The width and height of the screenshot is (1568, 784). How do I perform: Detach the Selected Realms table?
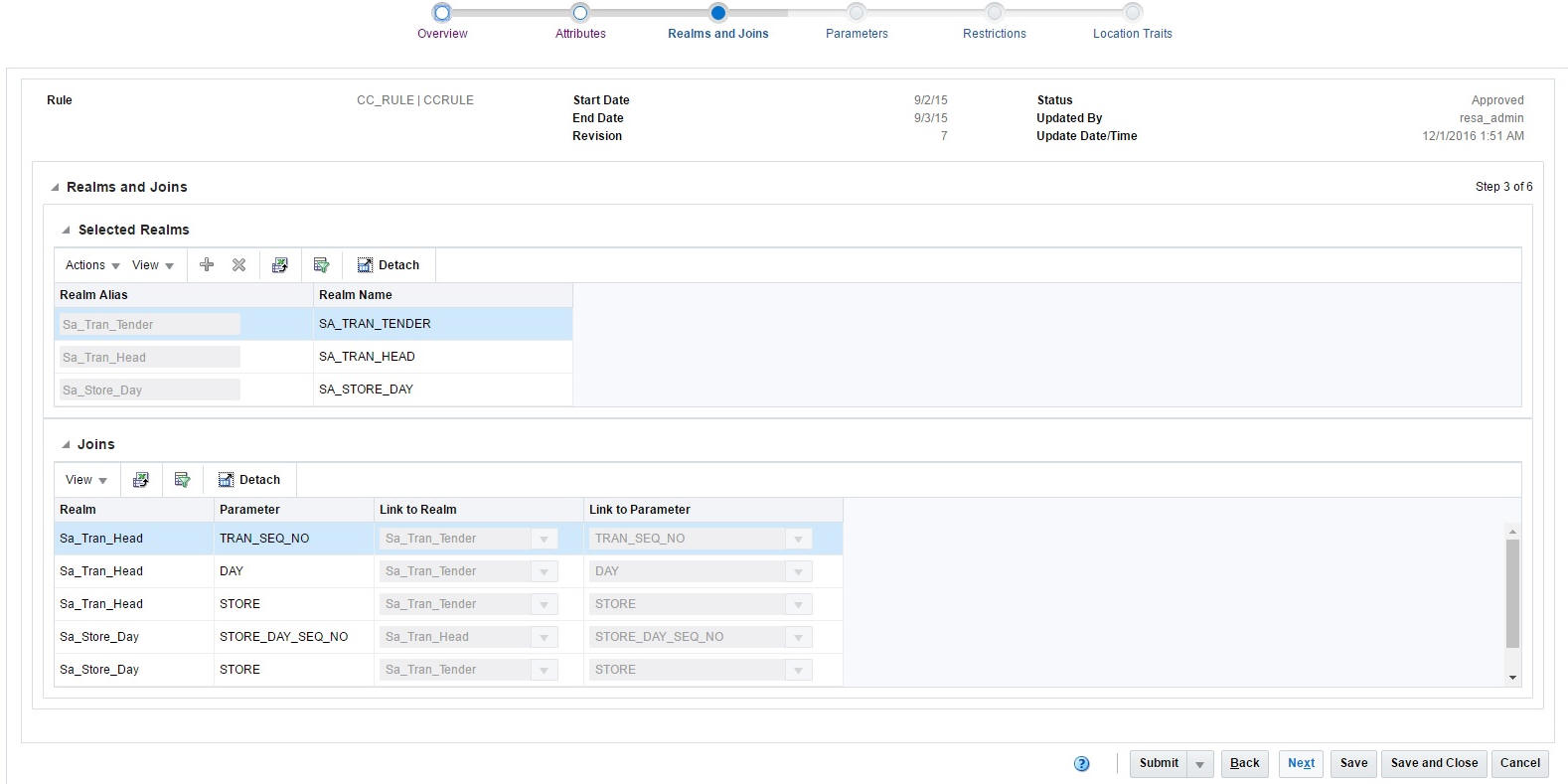[389, 265]
